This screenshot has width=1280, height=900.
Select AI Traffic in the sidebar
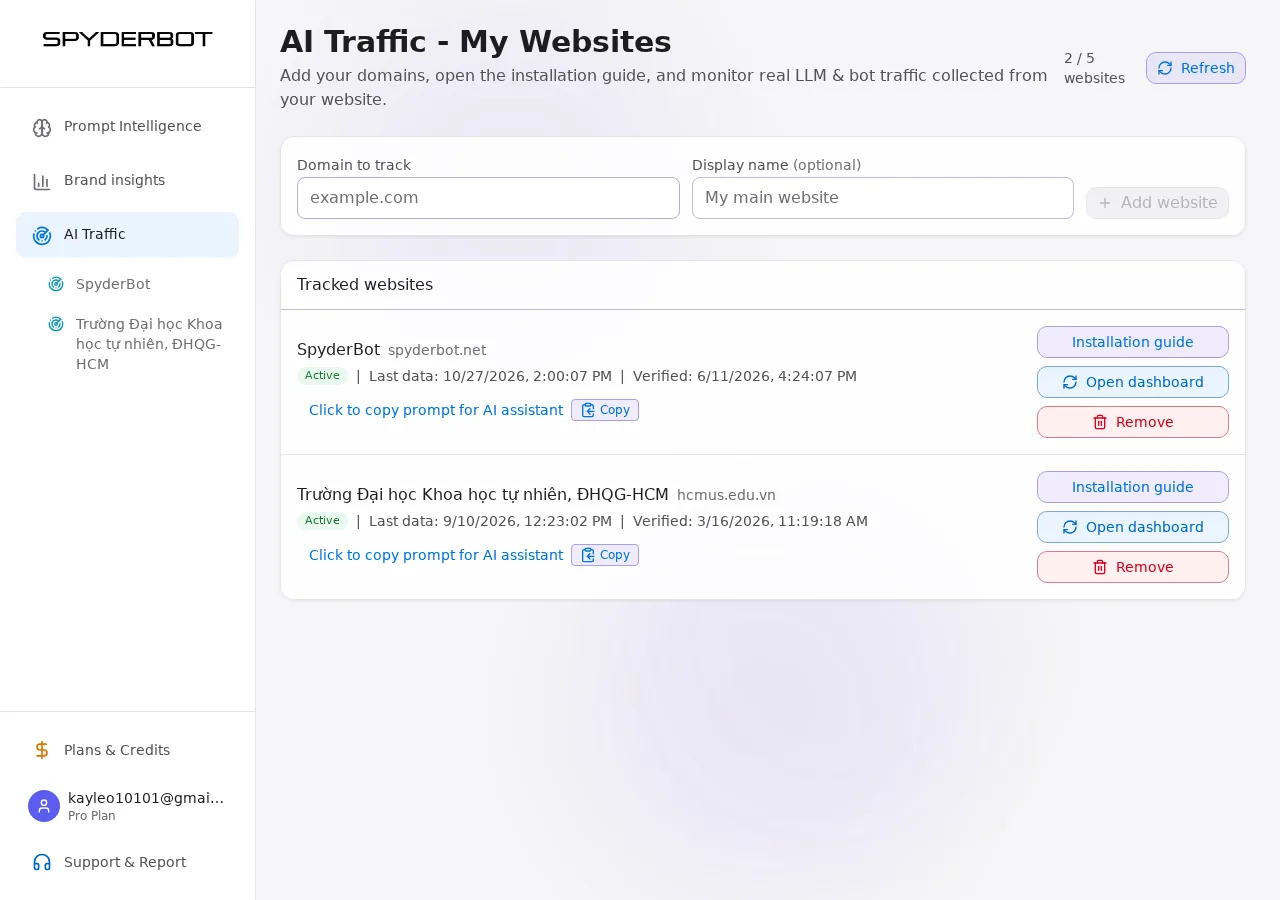127,234
